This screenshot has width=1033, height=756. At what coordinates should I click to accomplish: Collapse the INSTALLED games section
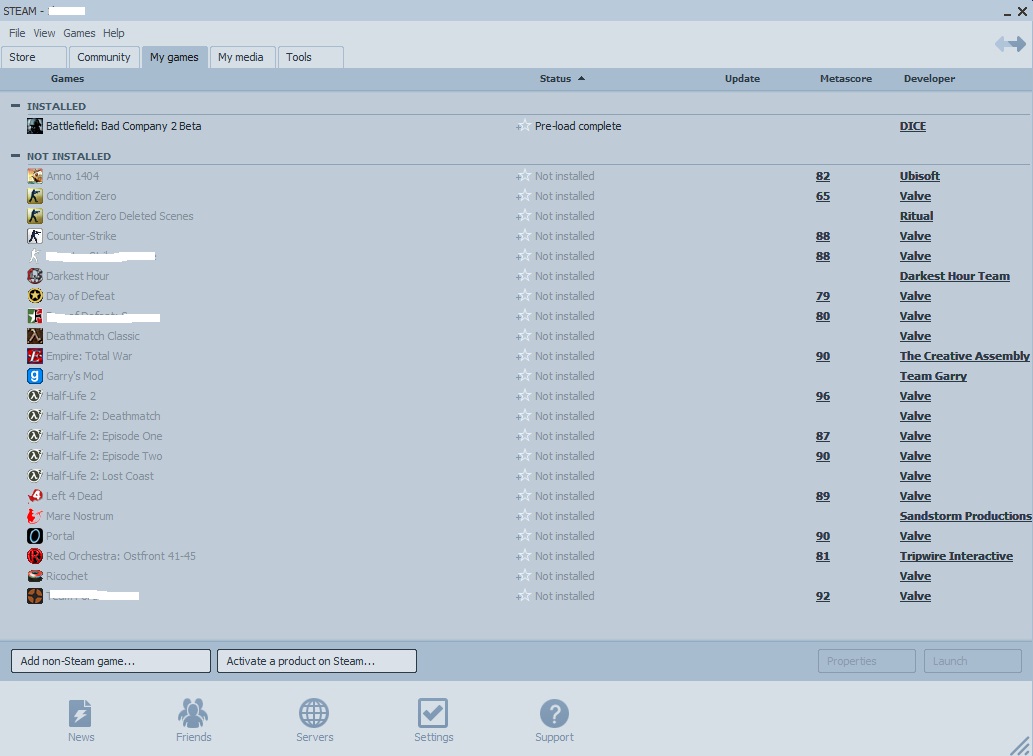click(x=16, y=105)
